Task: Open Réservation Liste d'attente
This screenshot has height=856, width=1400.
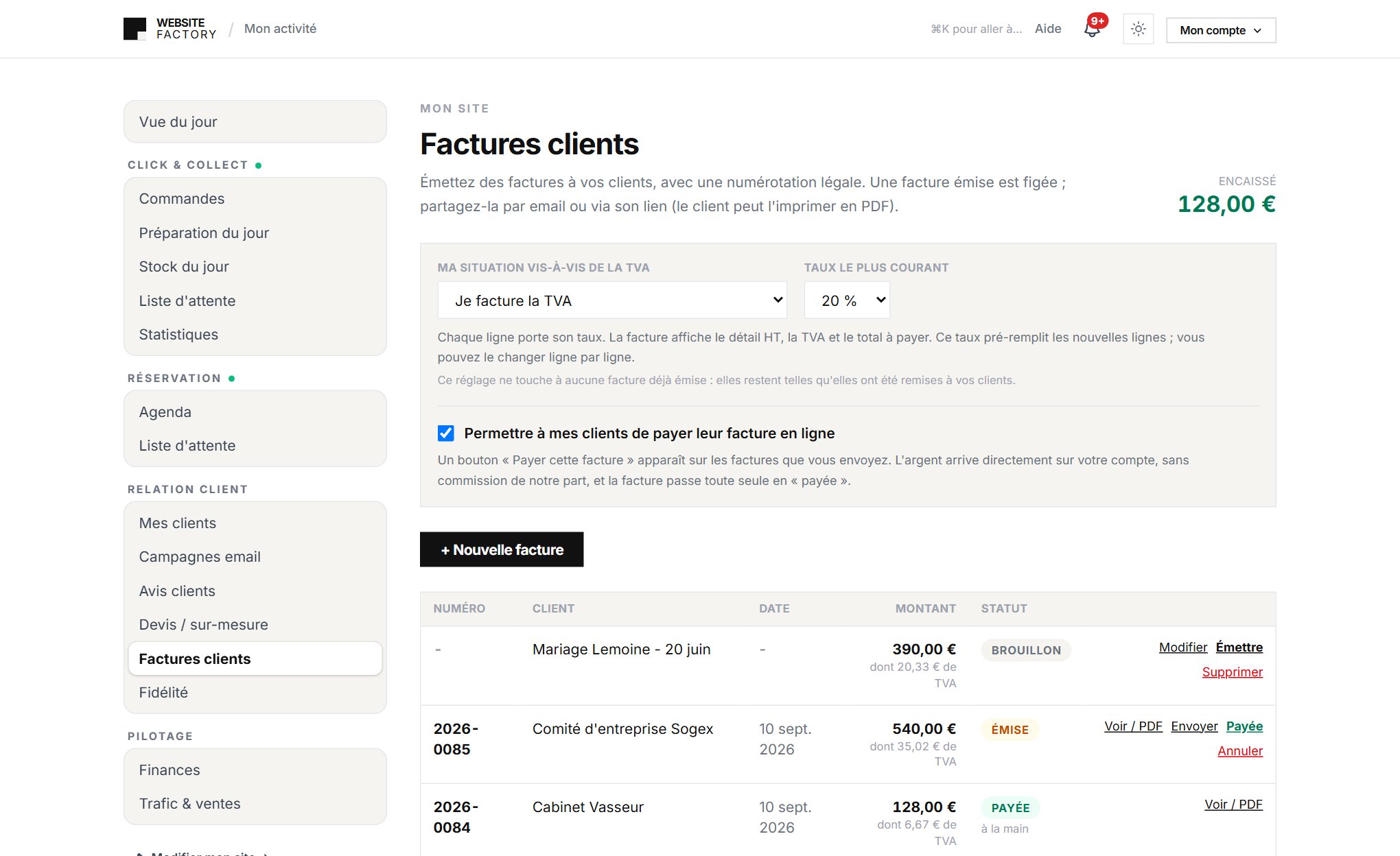Action: tap(255, 446)
